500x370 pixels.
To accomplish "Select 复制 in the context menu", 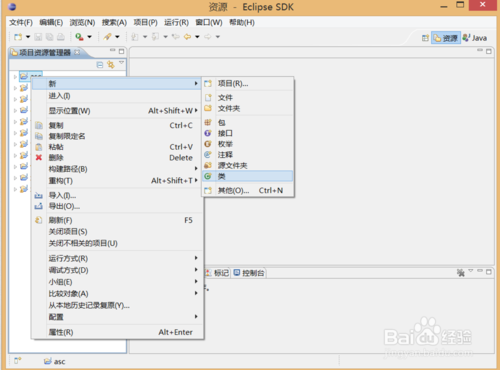I will pyautogui.click(x=117, y=125).
